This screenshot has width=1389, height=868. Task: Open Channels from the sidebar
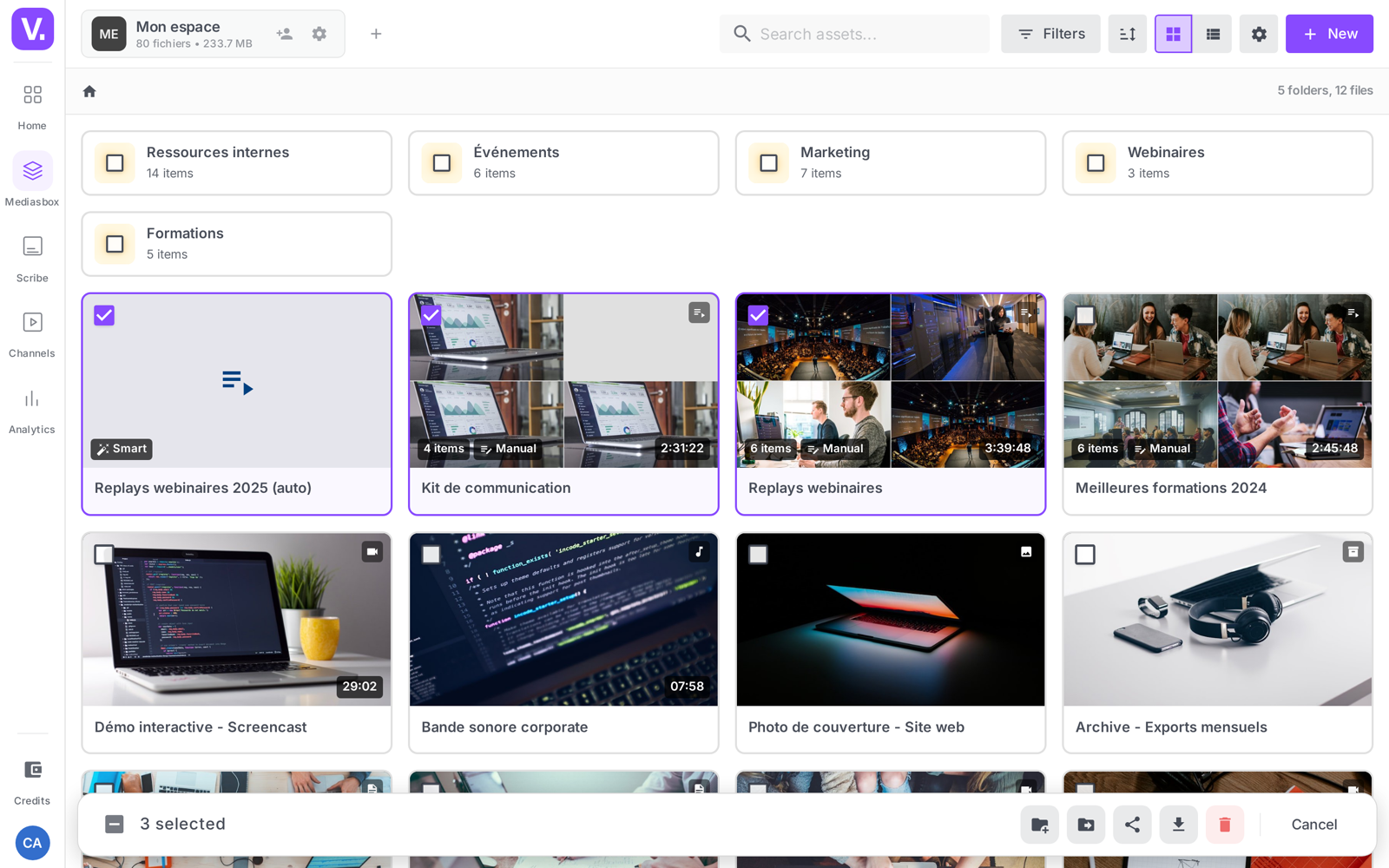click(32, 334)
